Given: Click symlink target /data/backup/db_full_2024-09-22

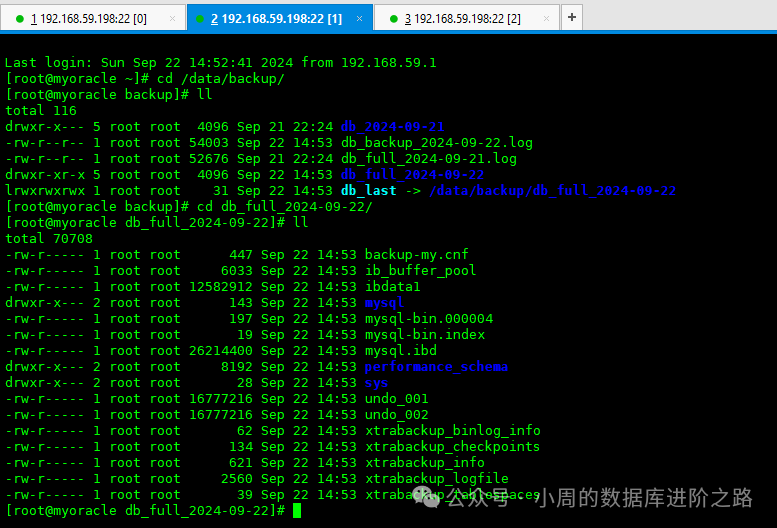Looking at the screenshot, I should [x=553, y=190].
